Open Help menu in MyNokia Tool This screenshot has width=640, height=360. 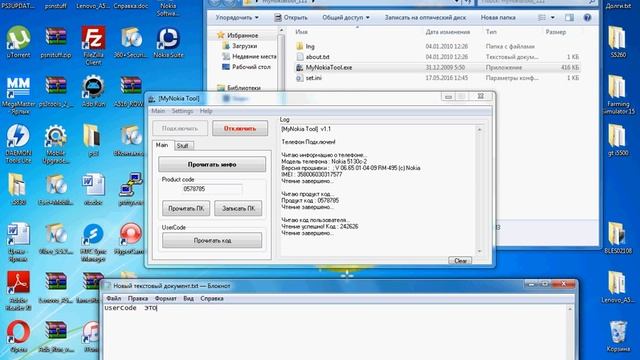(206, 111)
